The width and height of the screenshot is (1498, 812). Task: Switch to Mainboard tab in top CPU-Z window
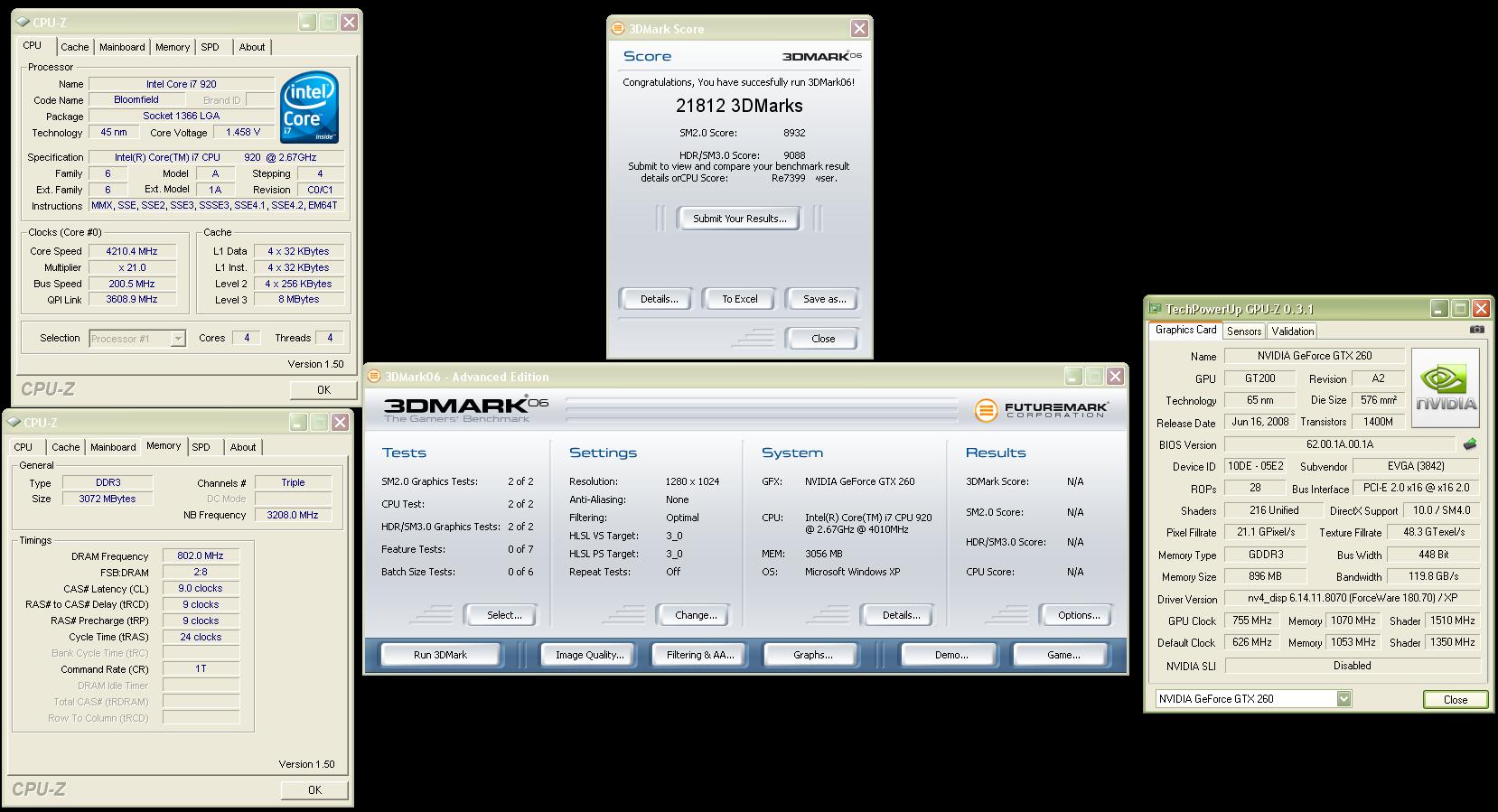[122, 47]
